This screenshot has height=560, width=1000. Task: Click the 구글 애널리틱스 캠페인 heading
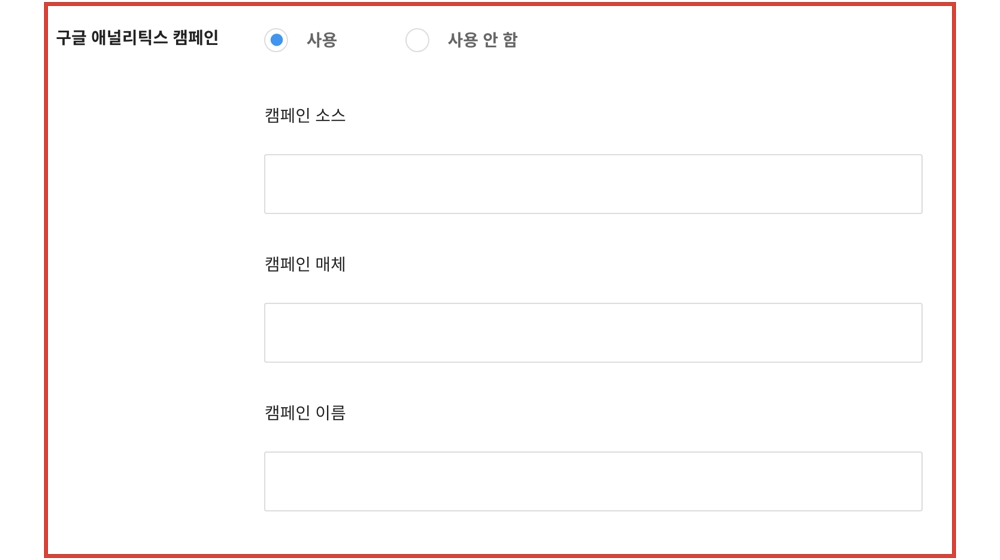click(x=137, y=39)
